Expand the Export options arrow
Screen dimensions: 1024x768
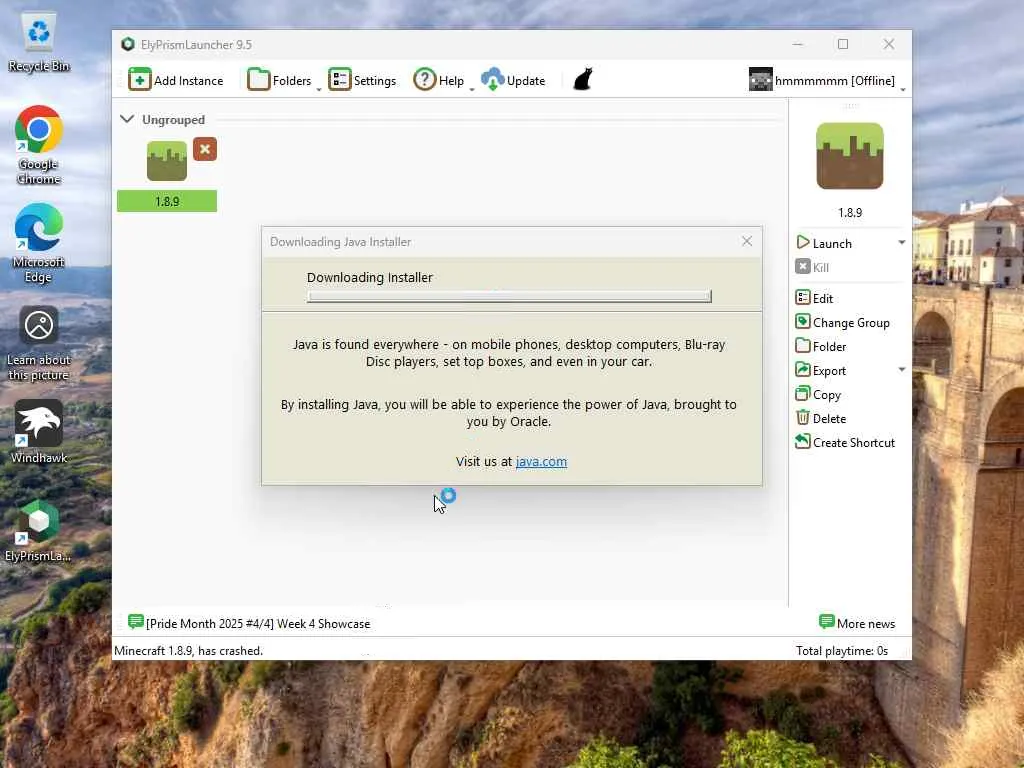coord(901,370)
